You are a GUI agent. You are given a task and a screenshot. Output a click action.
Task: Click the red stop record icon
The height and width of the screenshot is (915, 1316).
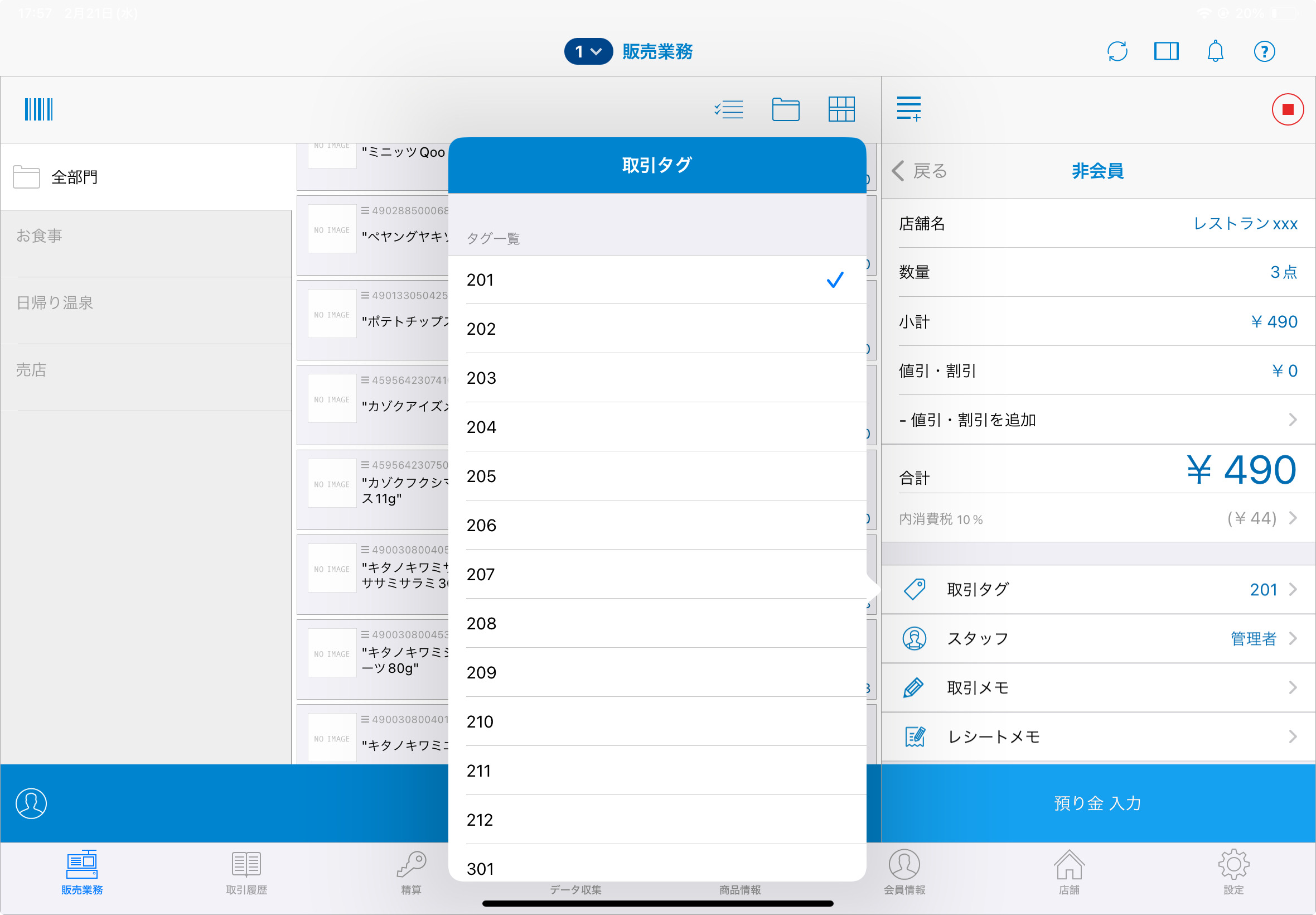tap(1287, 109)
